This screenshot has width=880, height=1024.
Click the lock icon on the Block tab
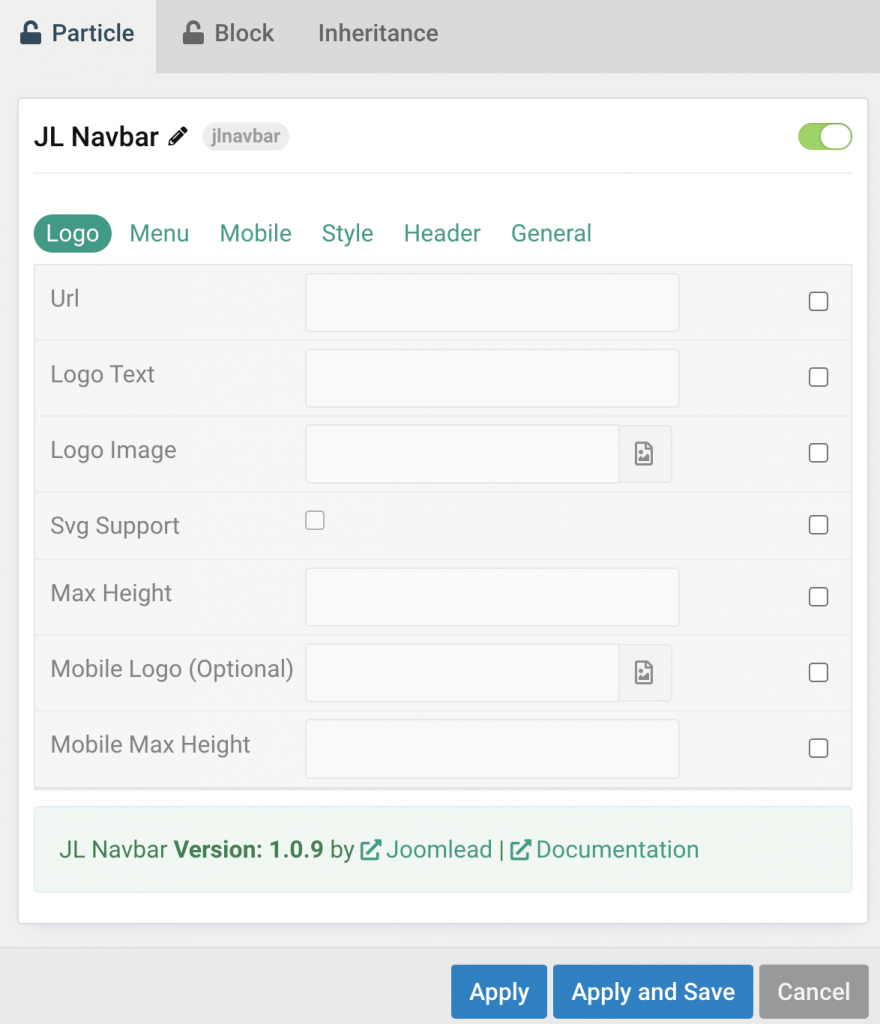[x=193, y=33]
